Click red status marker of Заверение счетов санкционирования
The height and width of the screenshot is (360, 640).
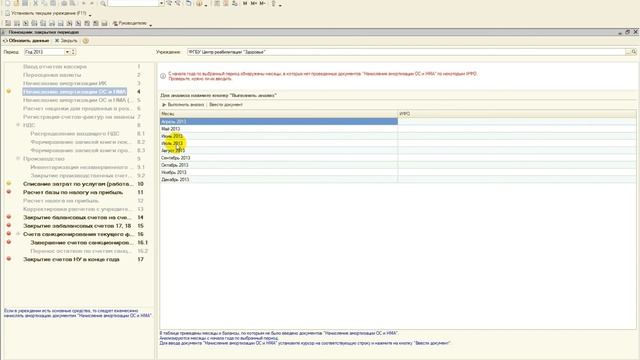[9, 242]
